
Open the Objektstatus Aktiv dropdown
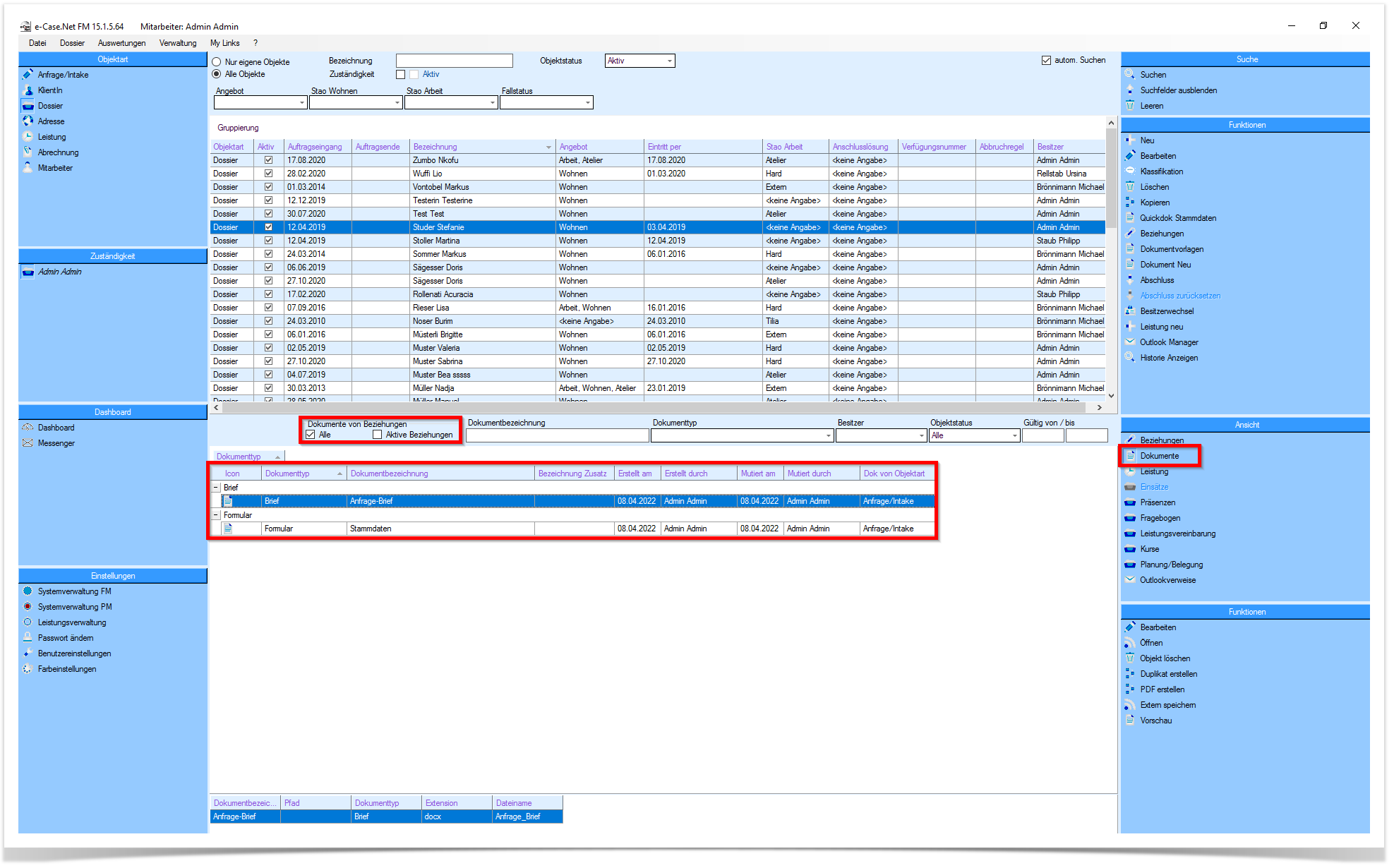pos(669,61)
